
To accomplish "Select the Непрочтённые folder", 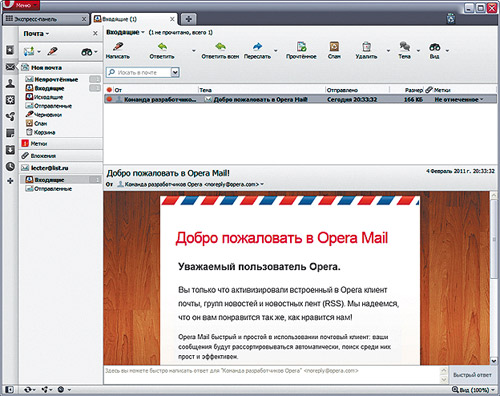I will tap(61, 79).
